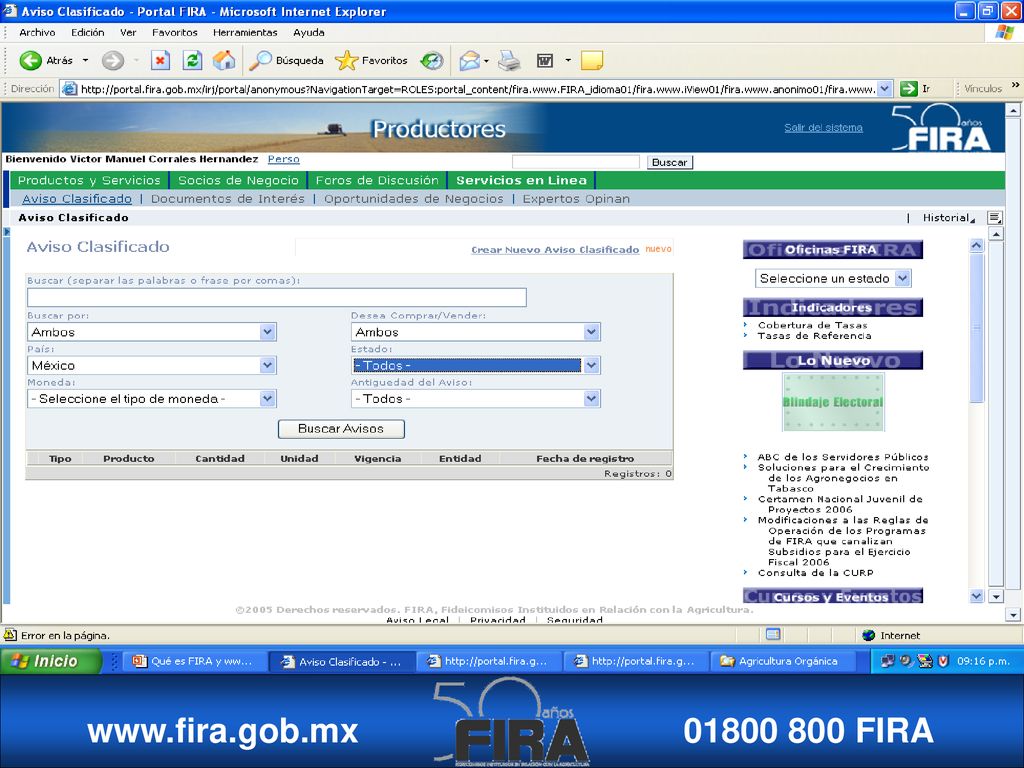Expand the Mail button dropdown arrow

486,61
